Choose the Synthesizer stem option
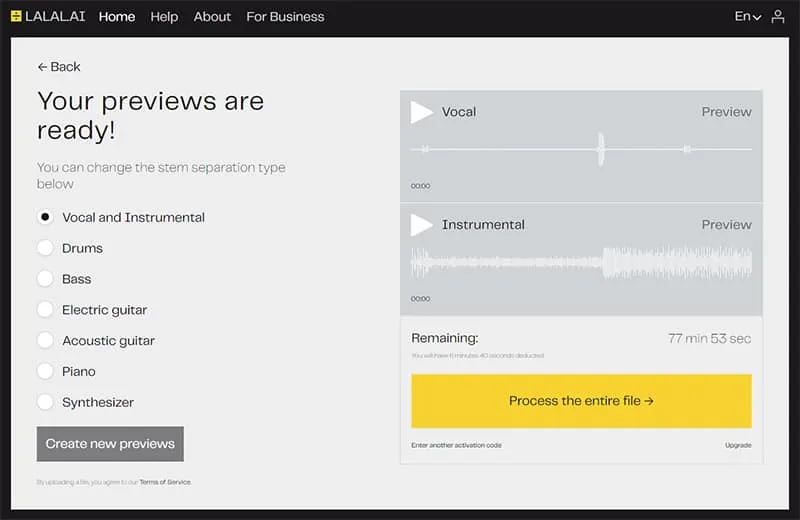The image size is (800, 520). (45, 402)
